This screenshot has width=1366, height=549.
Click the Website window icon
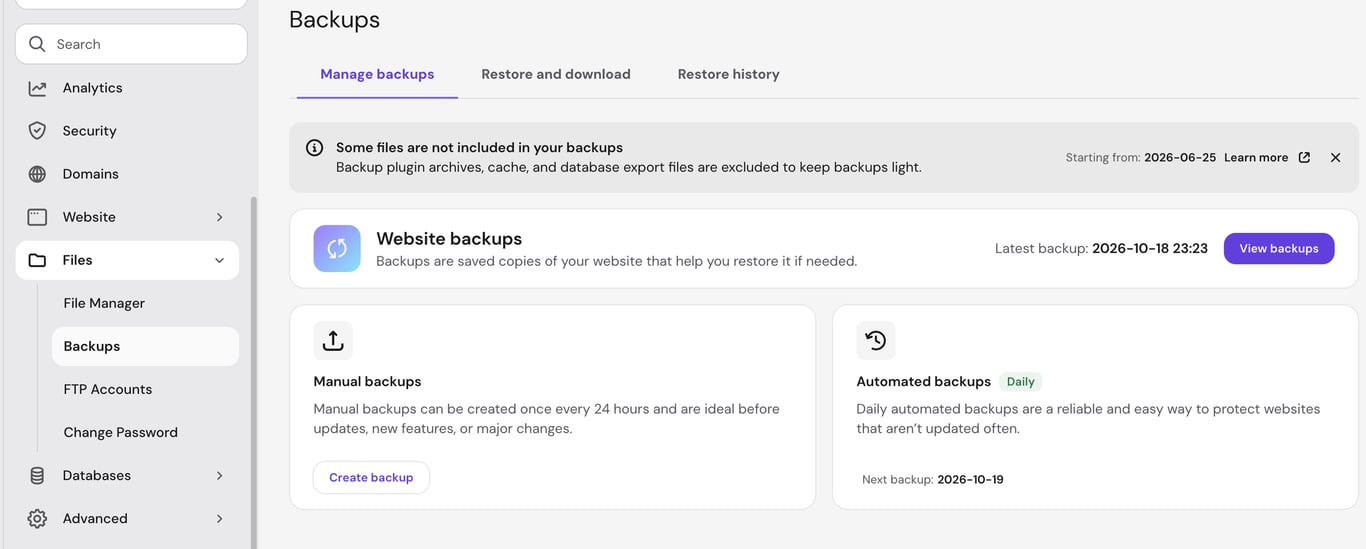pos(37,217)
